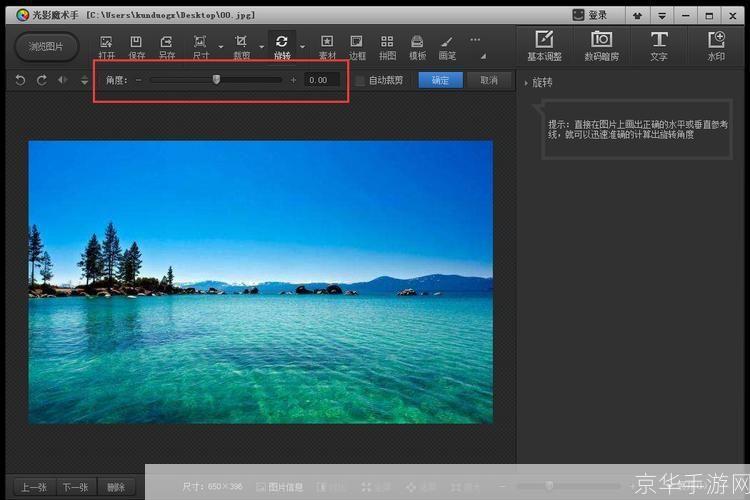Click the rotate right arrow icon

coord(42,80)
